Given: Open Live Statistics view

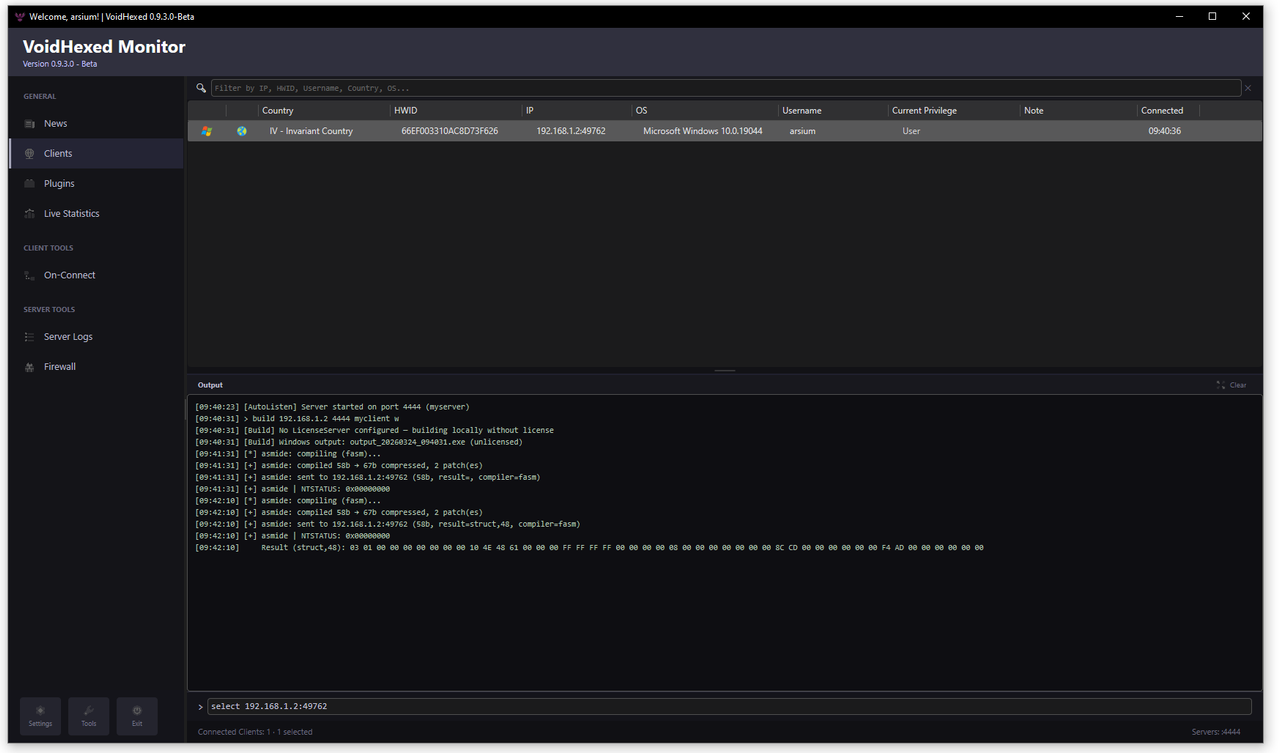Looking at the screenshot, I should 96,214.
